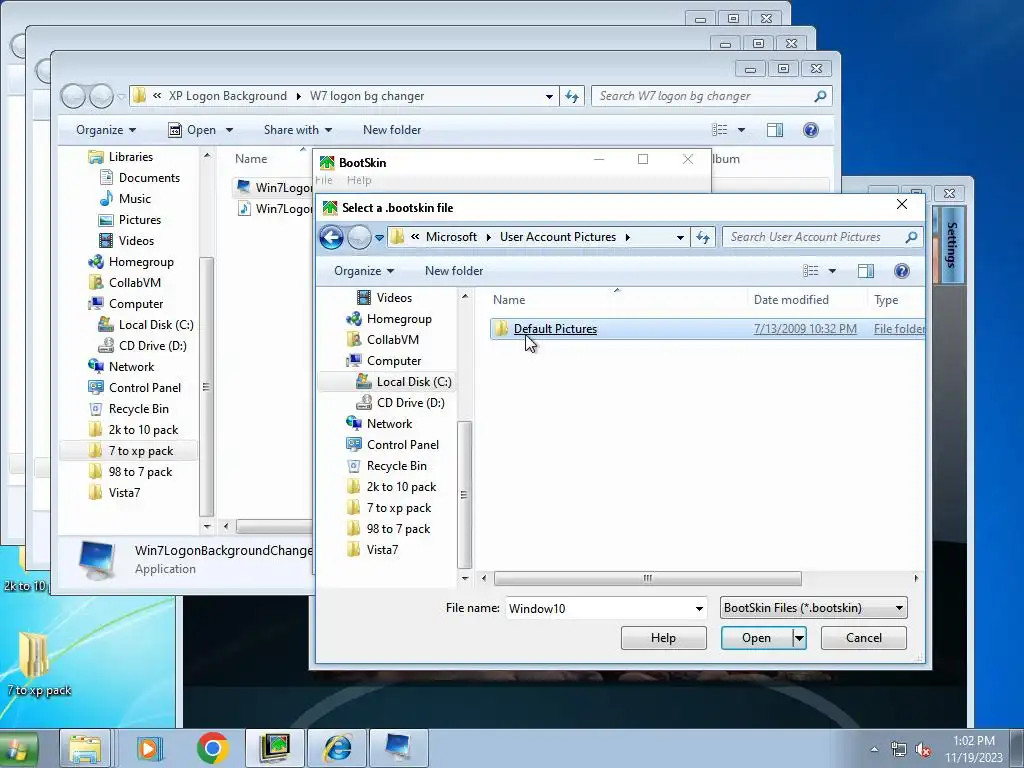Click the Cancel button
The height and width of the screenshot is (768, 1024).
coord(863,638)
